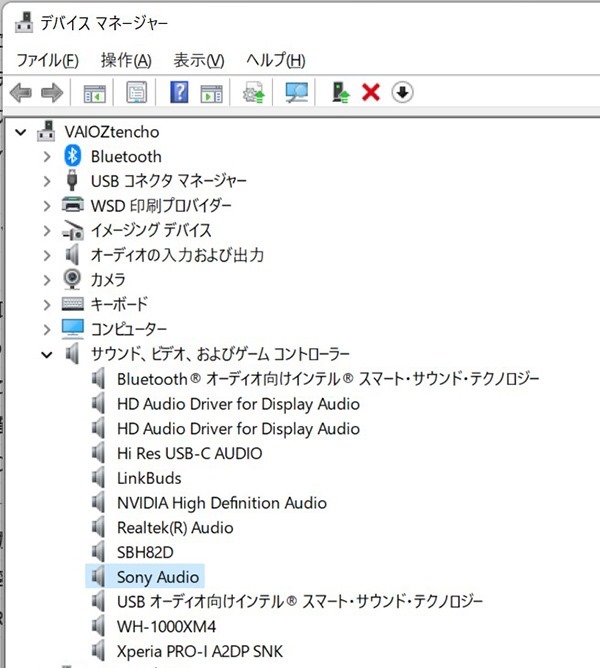Select the SBH82D device

click(145, 552)
